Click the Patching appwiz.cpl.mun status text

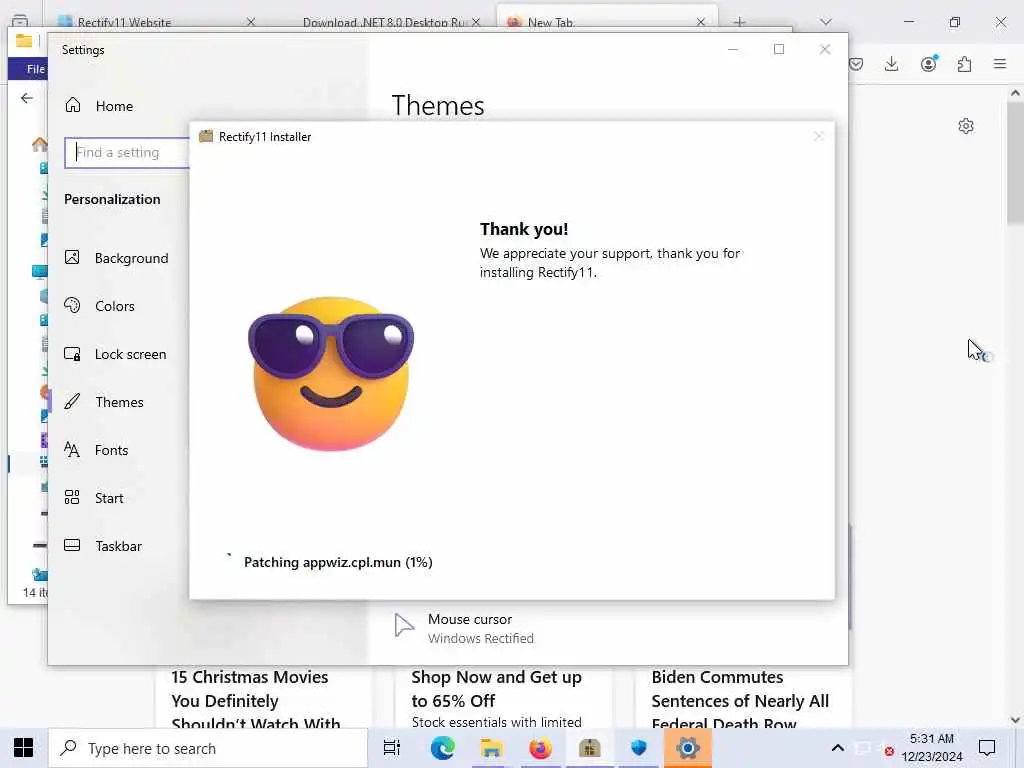[x=338, y=562]
